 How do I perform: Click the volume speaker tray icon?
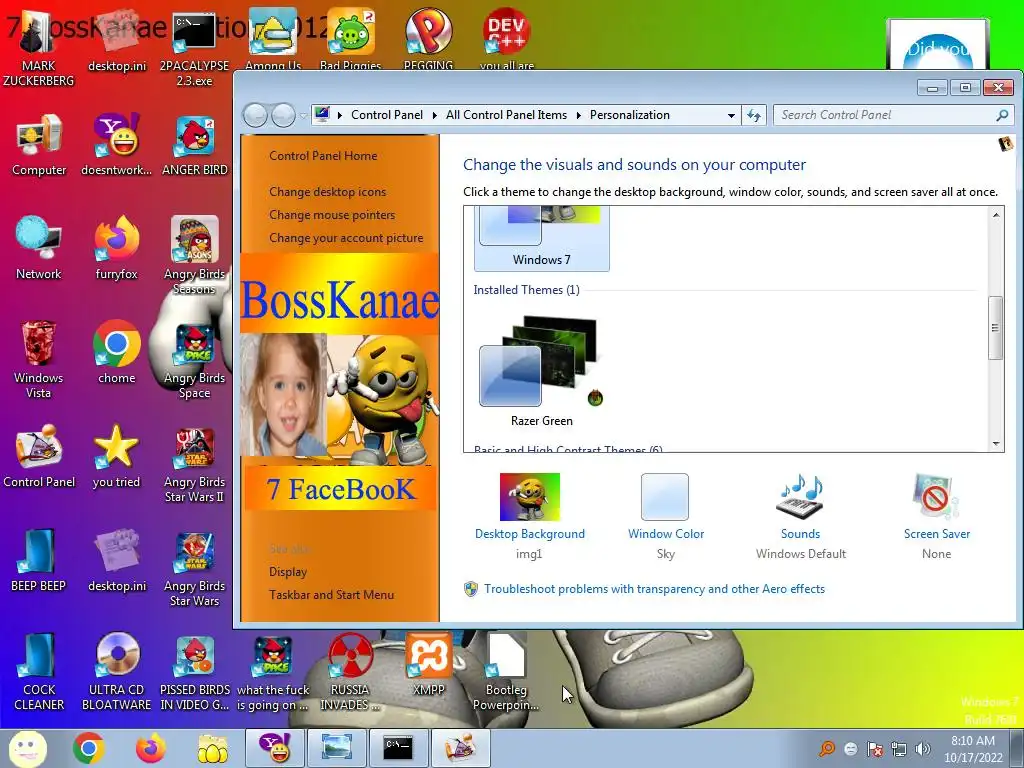click(923, 748)
